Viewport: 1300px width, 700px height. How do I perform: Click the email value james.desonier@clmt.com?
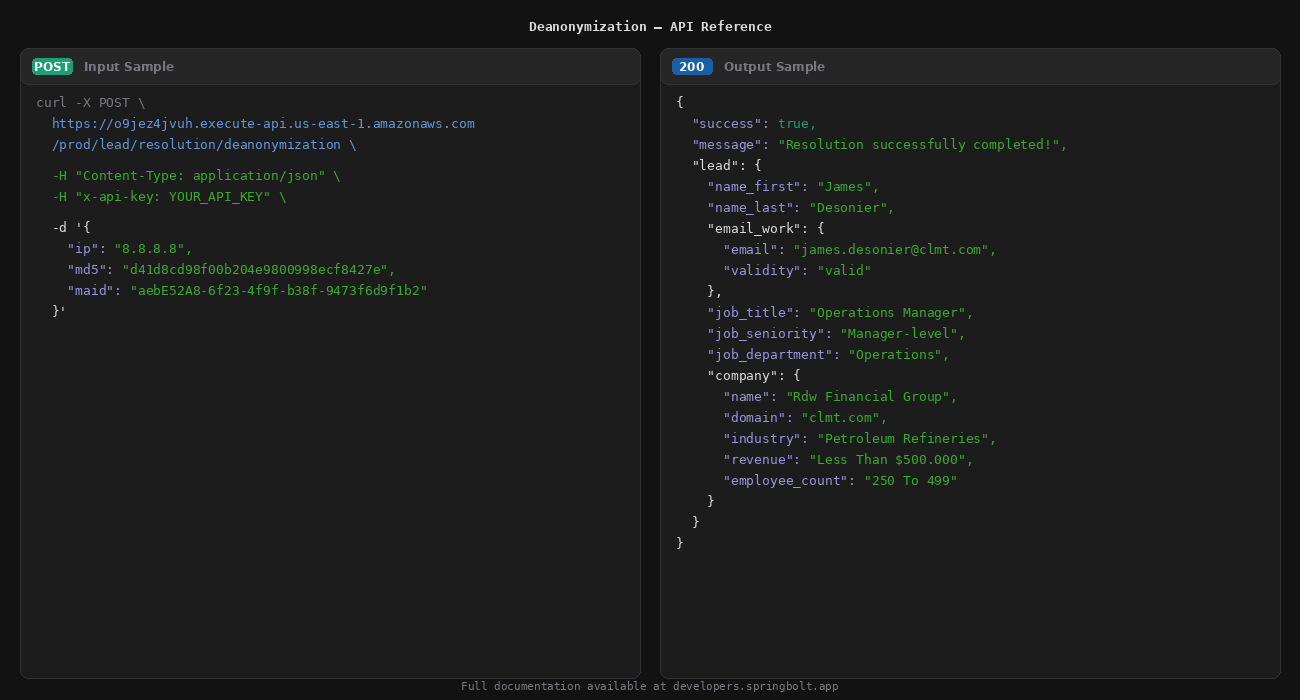click(895, 250)
